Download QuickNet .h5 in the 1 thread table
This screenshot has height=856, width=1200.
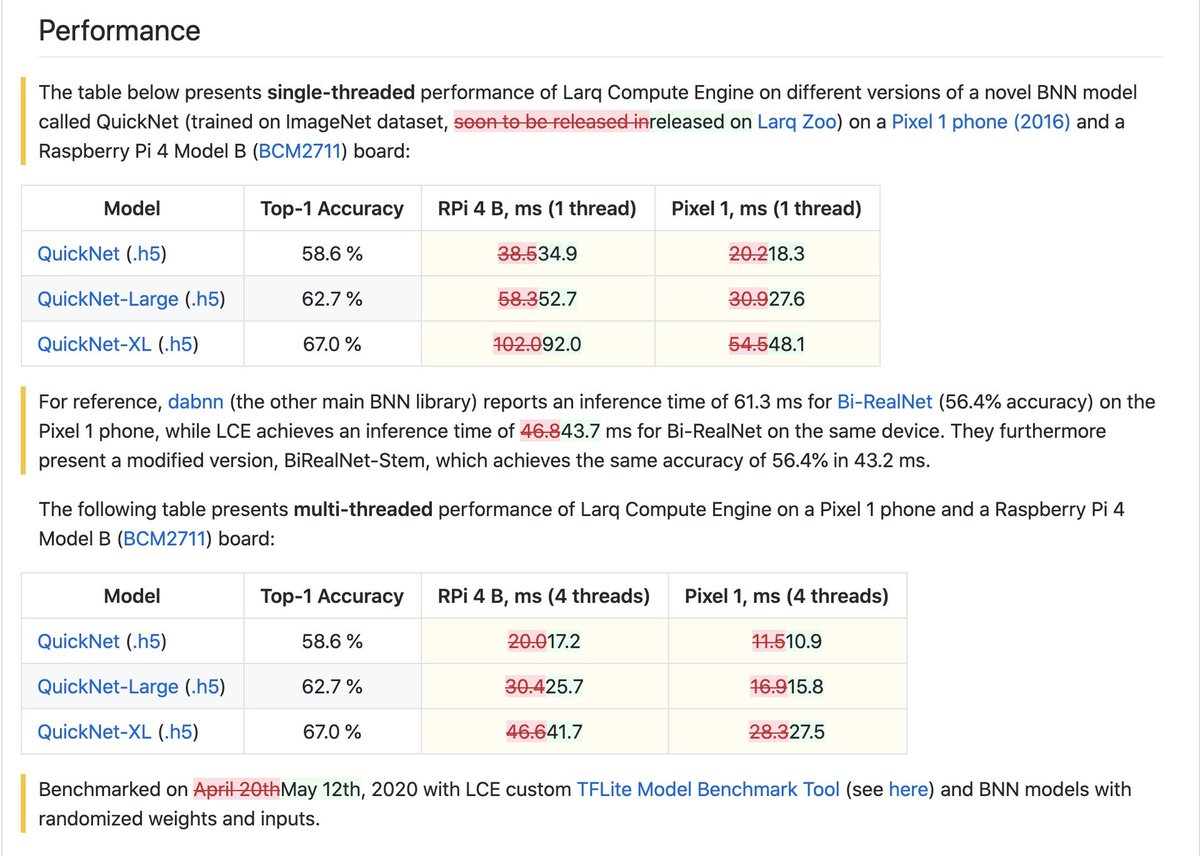(146, 254)
